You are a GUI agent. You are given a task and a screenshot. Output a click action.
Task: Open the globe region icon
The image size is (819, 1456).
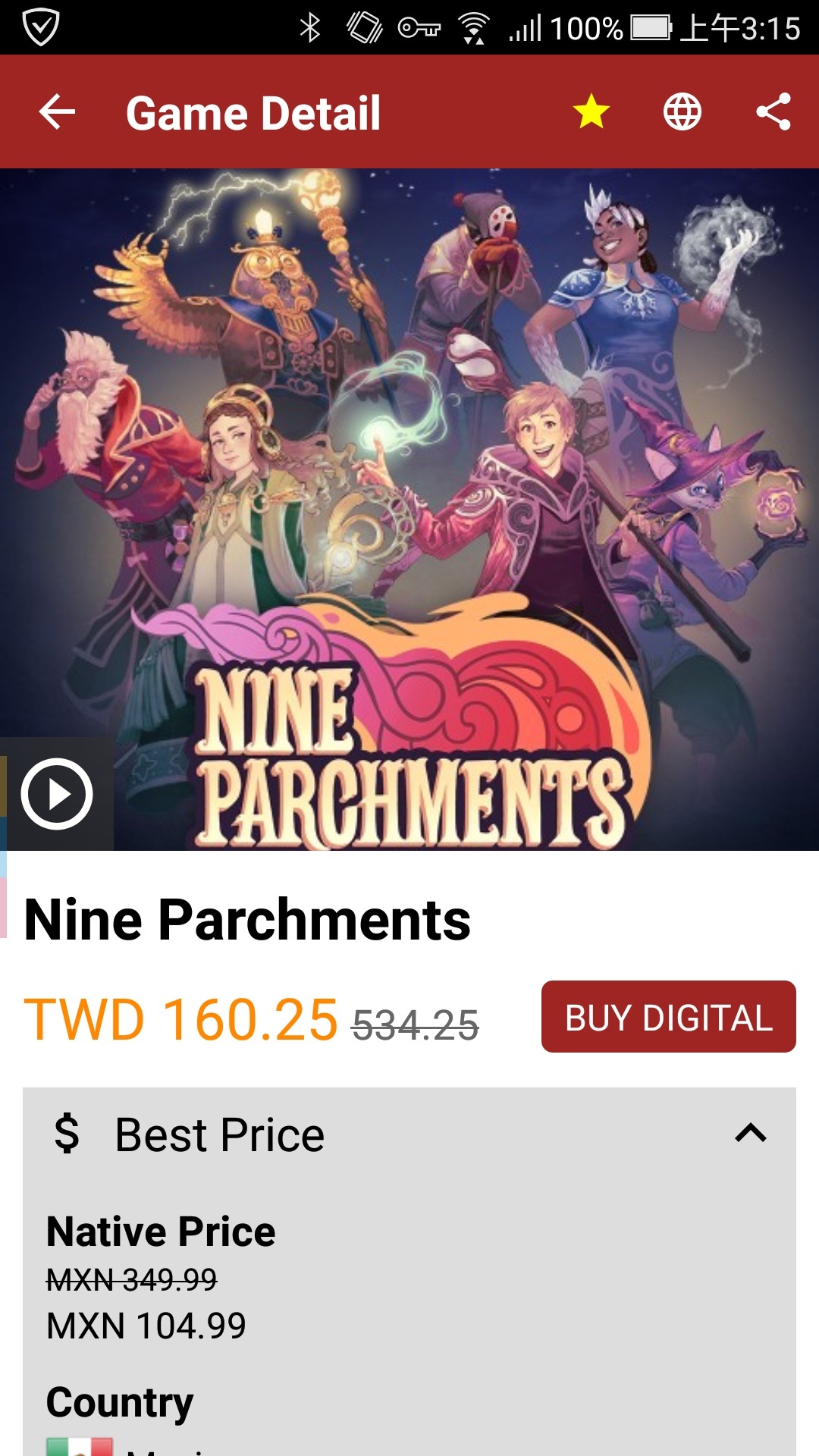coord(682,112)
